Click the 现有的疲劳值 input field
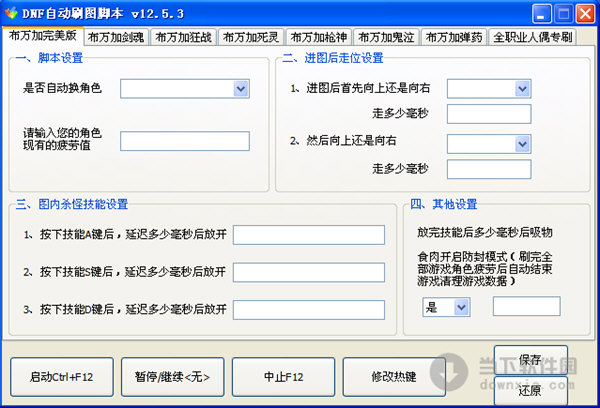The width and height of the screenshot is (600, 408). pos(185,141)
